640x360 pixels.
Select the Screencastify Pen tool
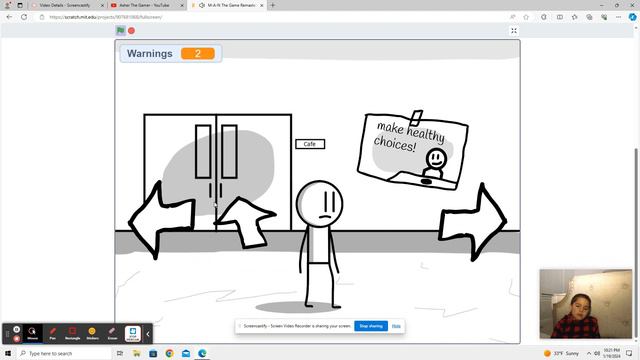(x=53, y=333)
